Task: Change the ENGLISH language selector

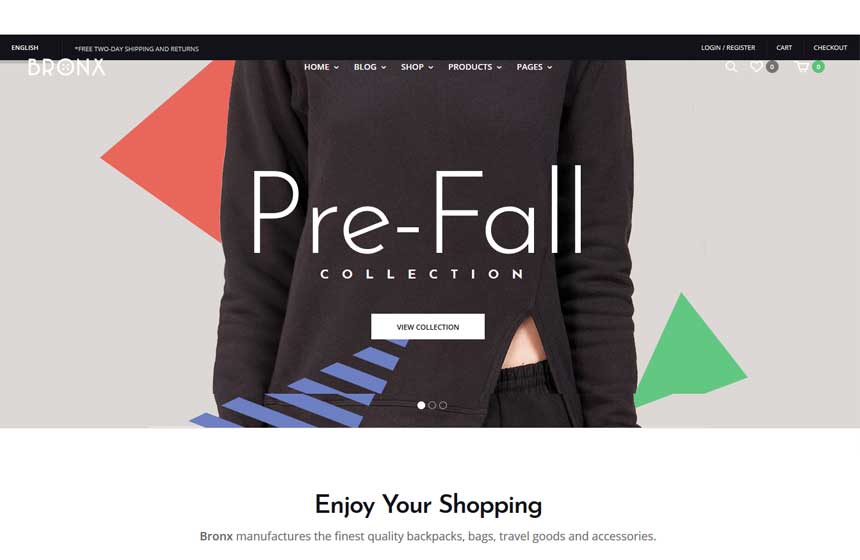Action: tap(25, 48)
